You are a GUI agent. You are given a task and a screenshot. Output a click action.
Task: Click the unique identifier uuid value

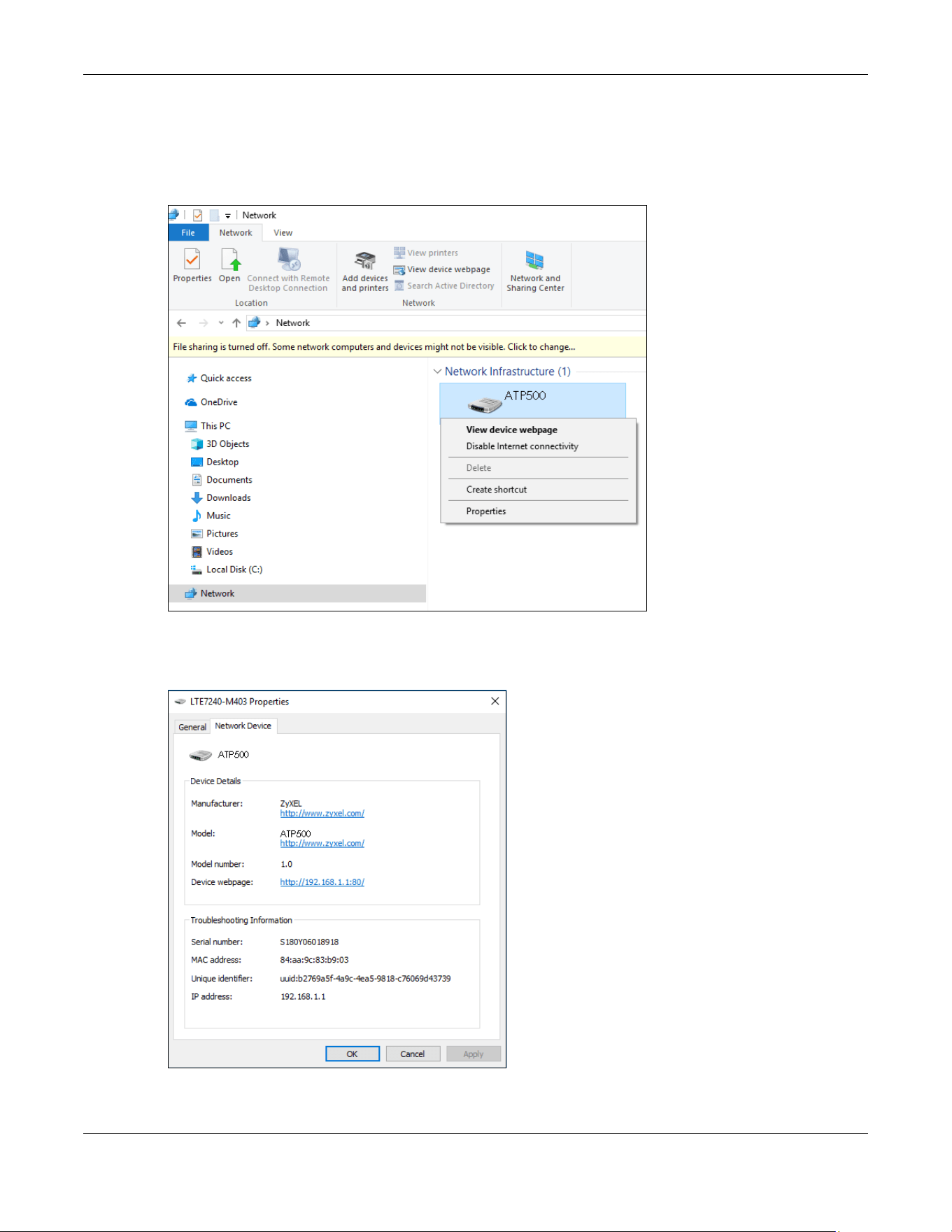click(365, 979)
